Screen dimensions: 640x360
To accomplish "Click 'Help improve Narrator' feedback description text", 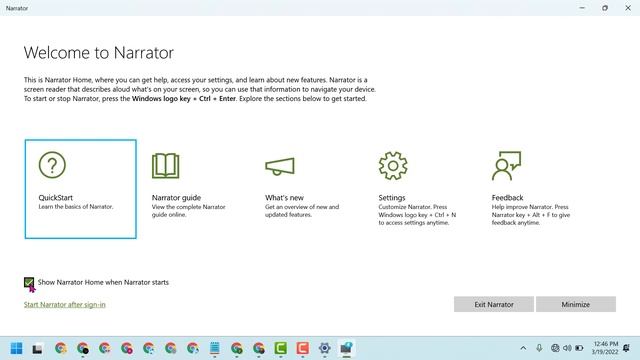I will 531,215.
